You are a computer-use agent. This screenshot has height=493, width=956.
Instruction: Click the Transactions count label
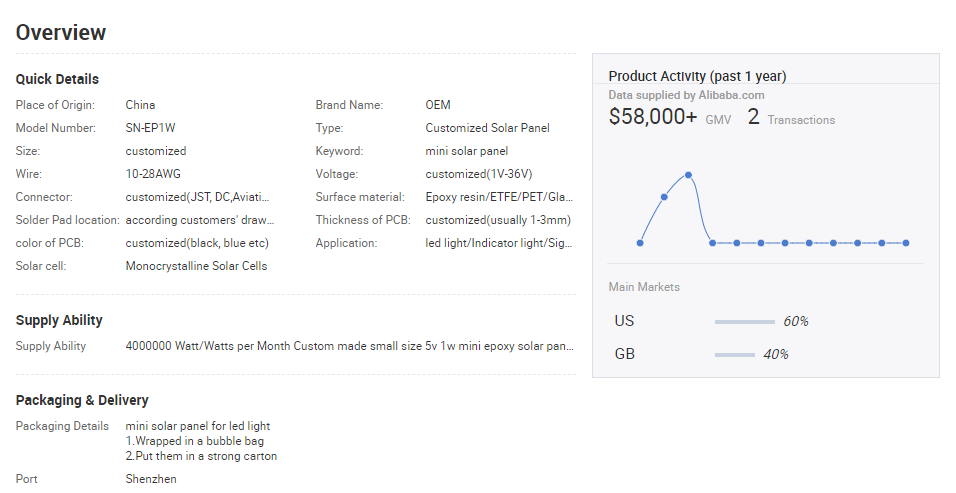pos(801,120)
